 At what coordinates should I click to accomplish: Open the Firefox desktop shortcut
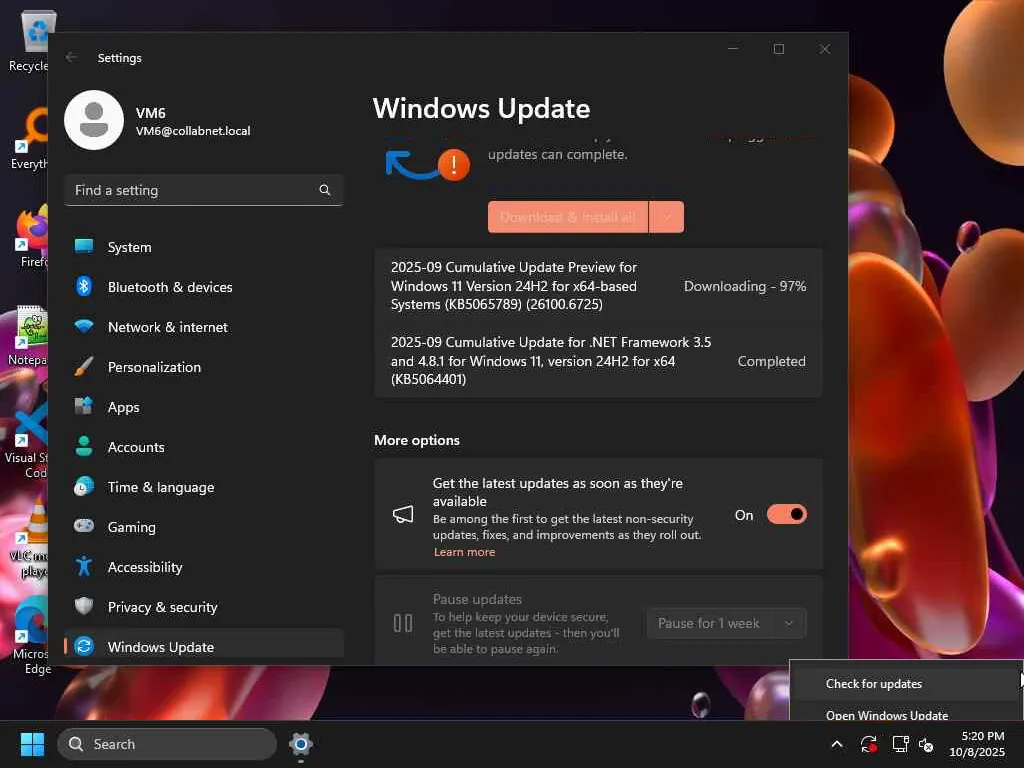pos(31,236)
